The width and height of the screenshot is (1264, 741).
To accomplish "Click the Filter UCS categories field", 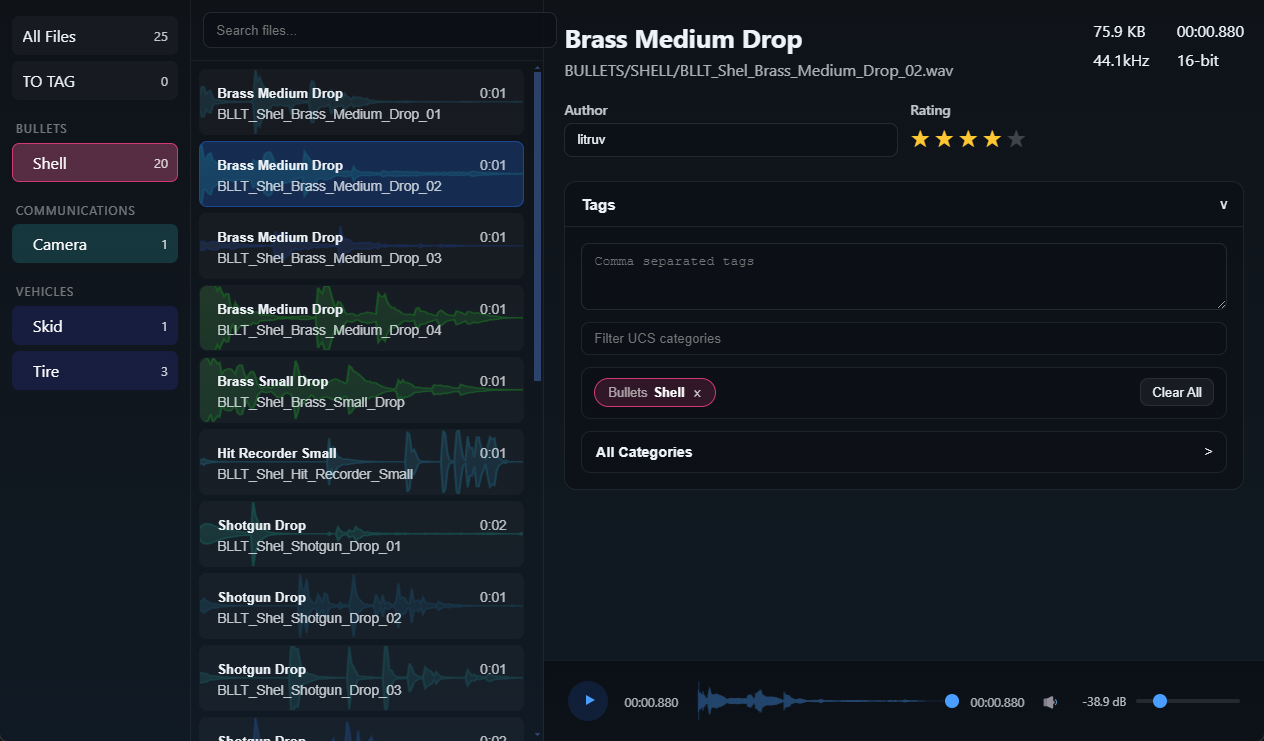I will tap(903, 338).
